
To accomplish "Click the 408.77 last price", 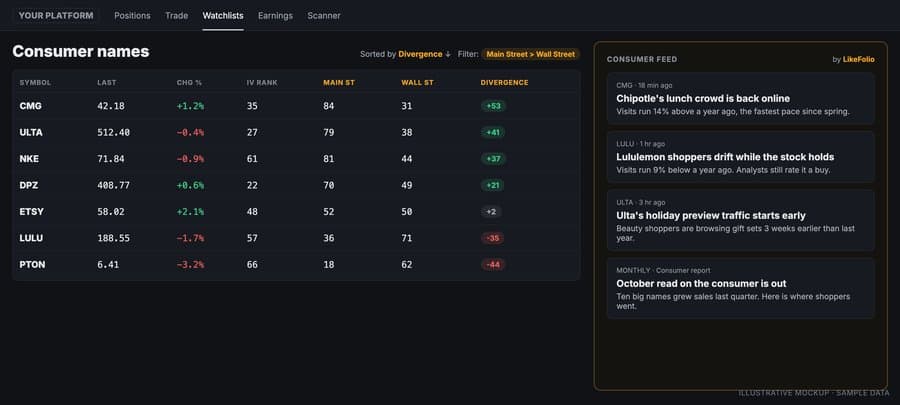I will tap(114, 185).
